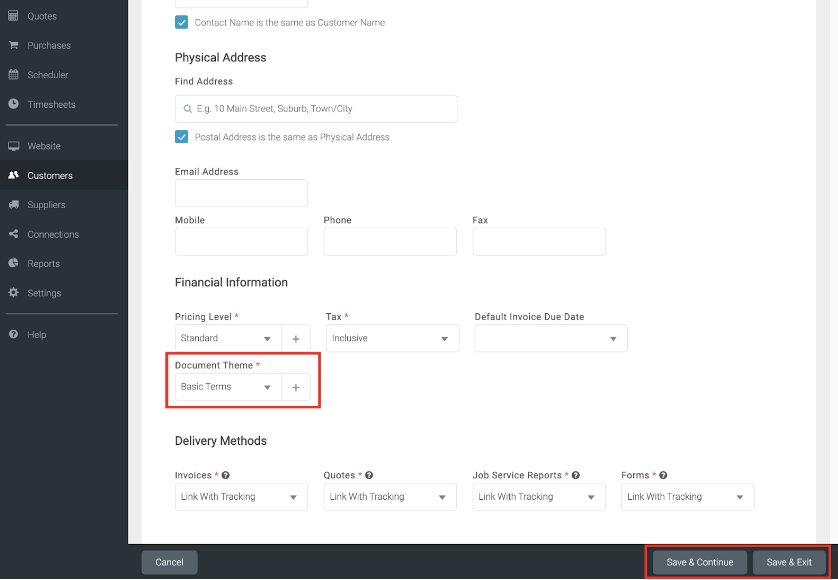
Task: Open the Invoices delivery method dropdown
Action: [241, 497]
